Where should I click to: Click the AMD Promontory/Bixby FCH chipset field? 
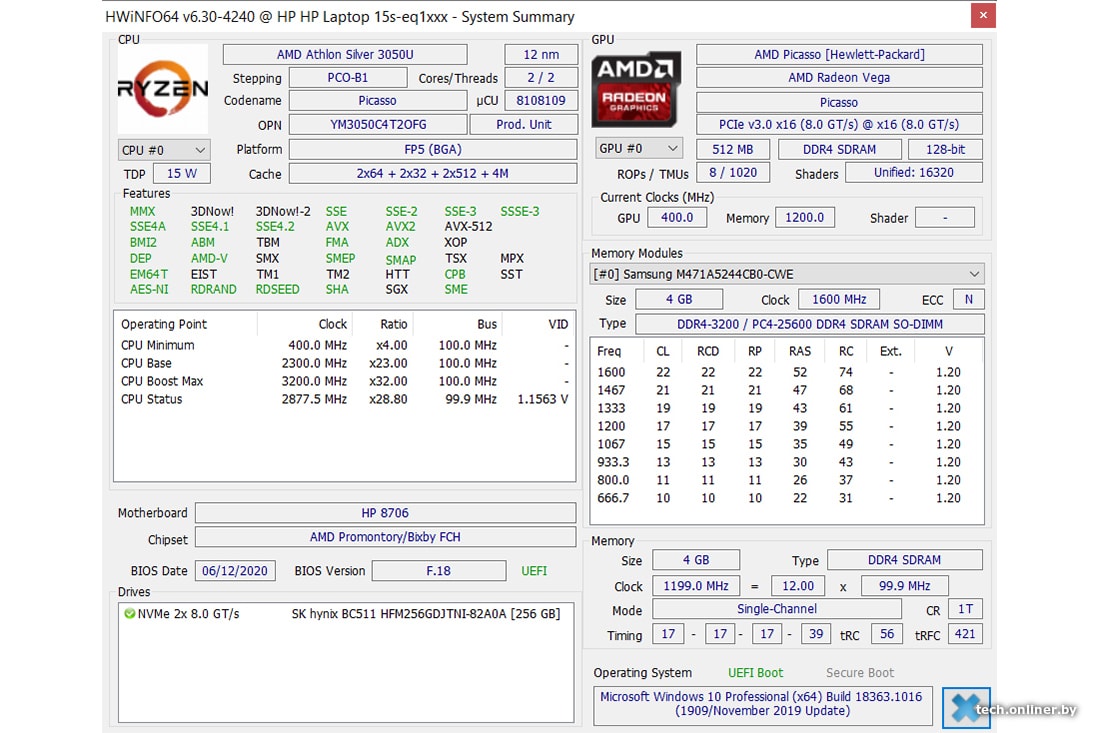[385, 538]
